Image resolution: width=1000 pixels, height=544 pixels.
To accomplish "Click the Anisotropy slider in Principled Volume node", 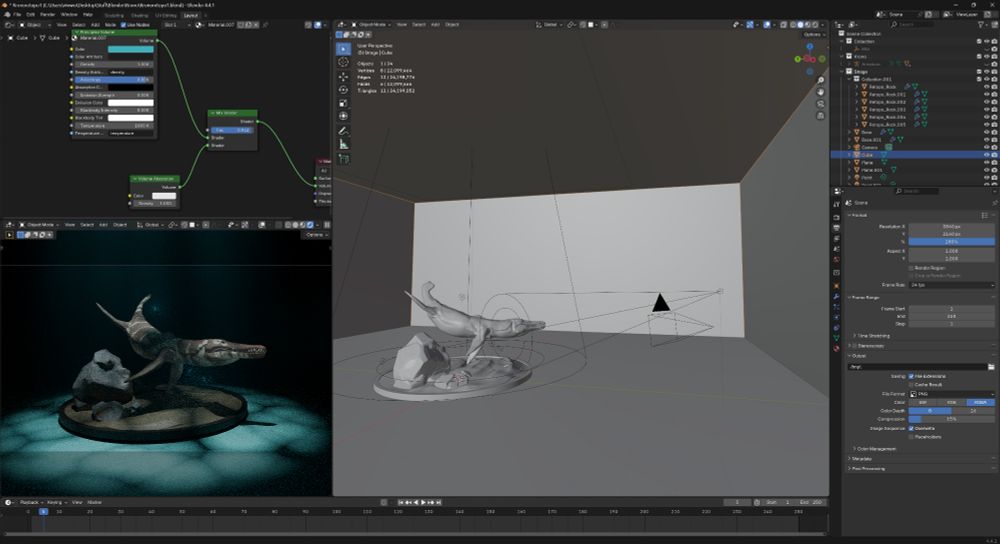I will tap(114, 80).
